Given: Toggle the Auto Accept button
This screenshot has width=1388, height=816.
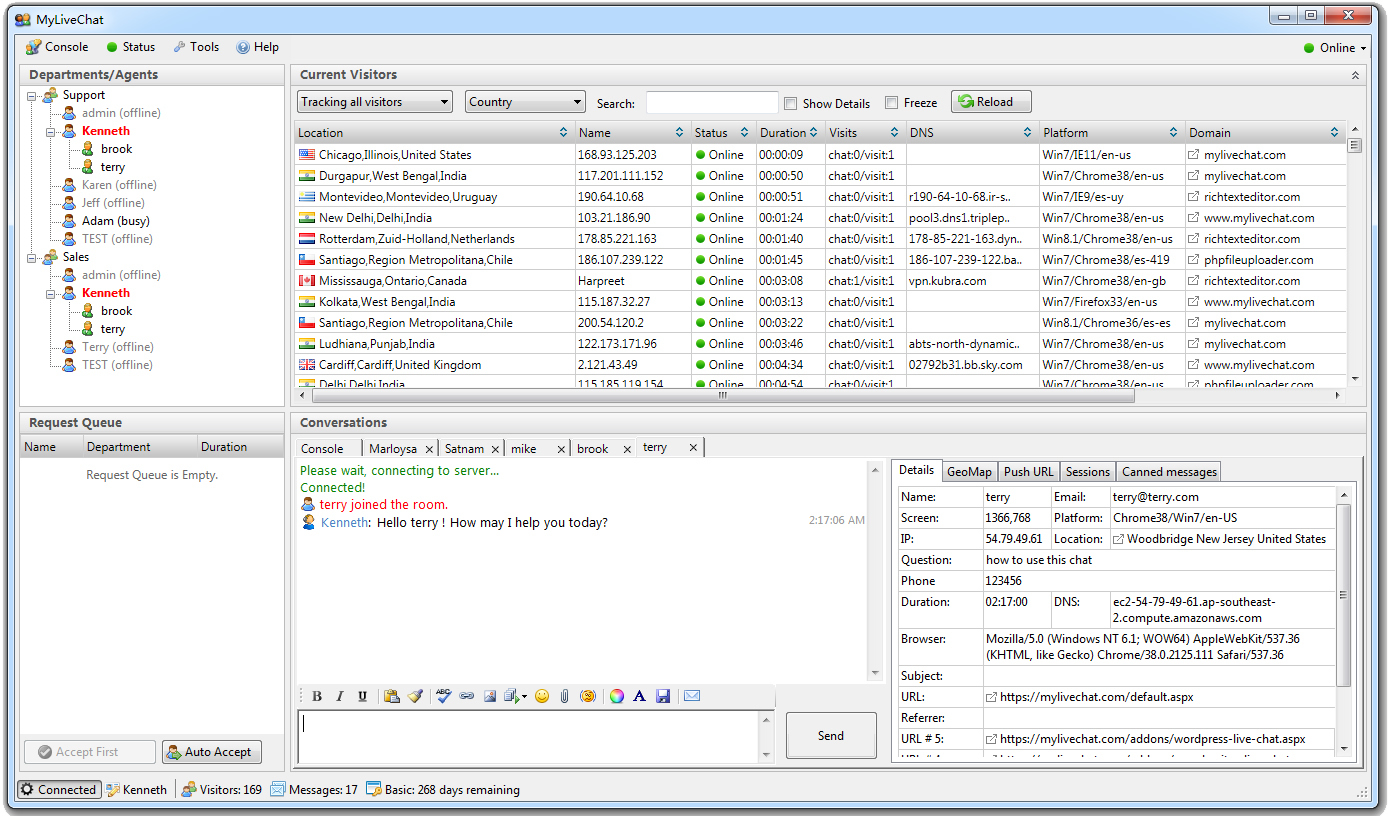Looking at the screenshot, I should pos(211,752).
